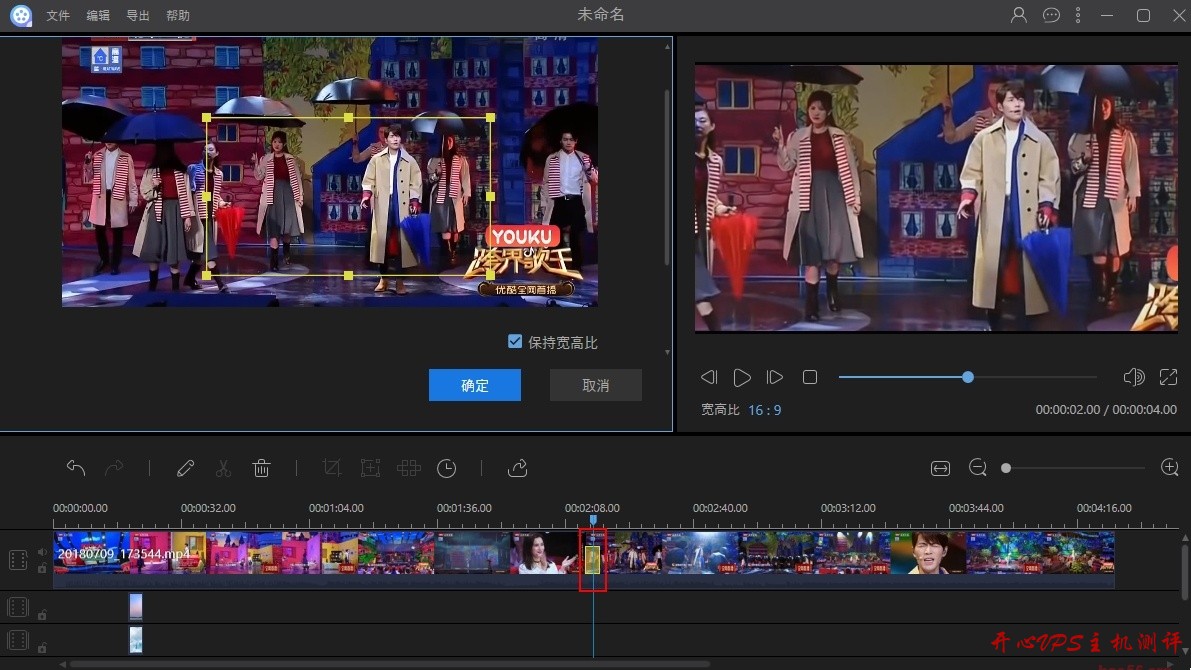The image size is (1191, 670).
Task: Delete the clip using trash icon
Action: [x=261, y=468]
